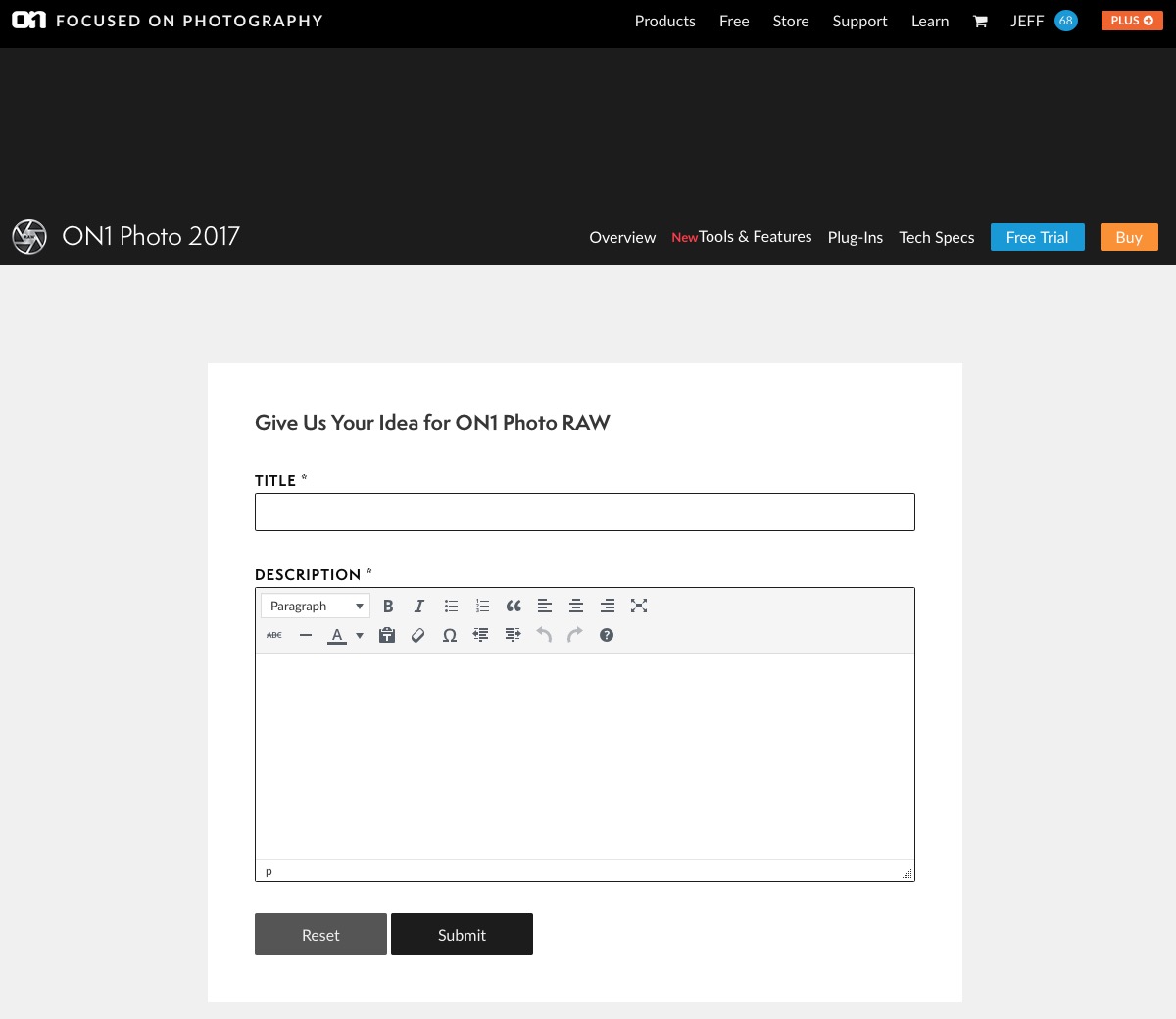Click the paste as text icon
Image resolution: width=1176 pixels, height=1019 pixels.
(387, 636)
